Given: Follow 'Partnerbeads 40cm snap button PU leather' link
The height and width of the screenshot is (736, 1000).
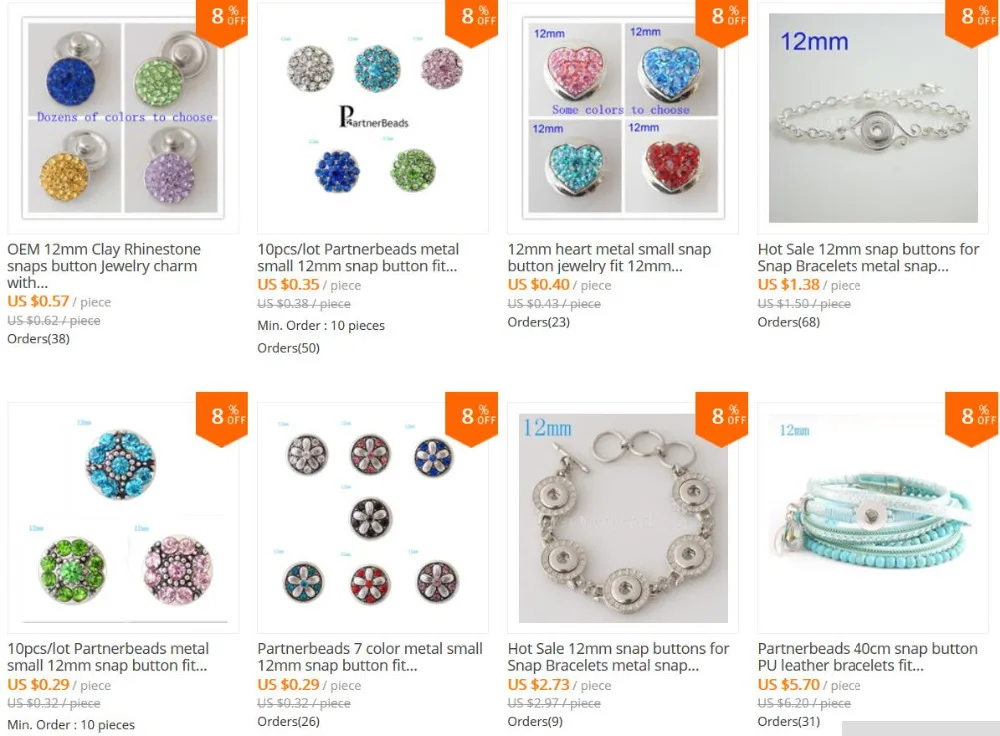Looking at the screenshot, I should [x=867, y=657].
